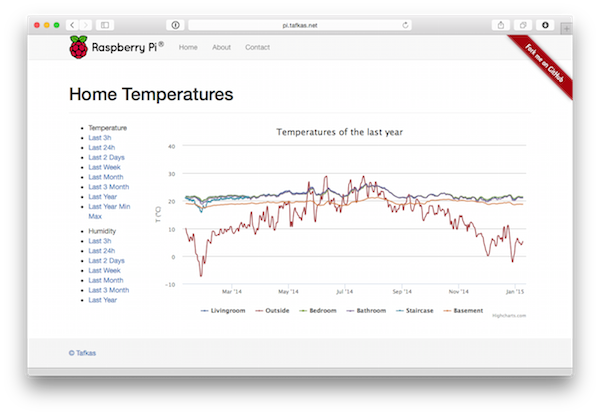This screenshot has width=600, height=415.
Task: Open the downloads icon in Safari toolbar
Action: [x=545, y=25]
